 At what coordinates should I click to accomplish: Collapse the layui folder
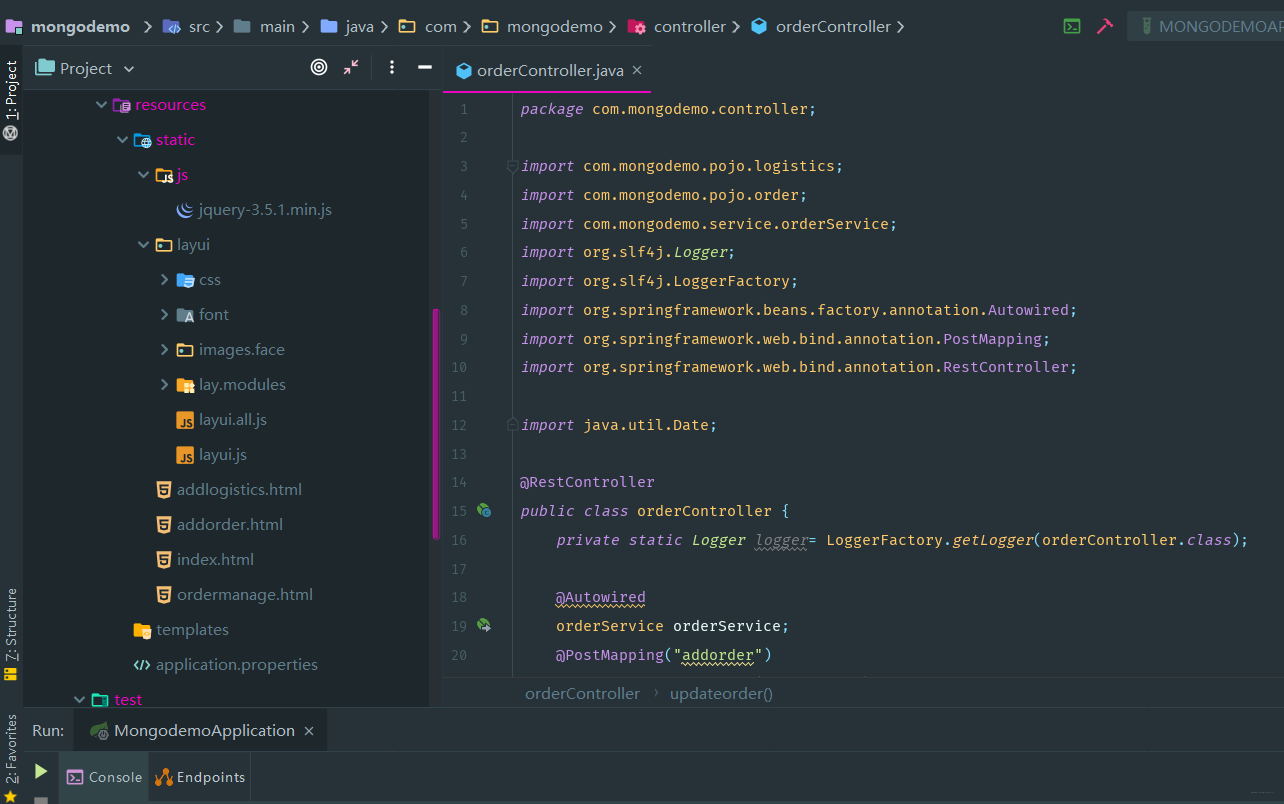click(144, 245)
